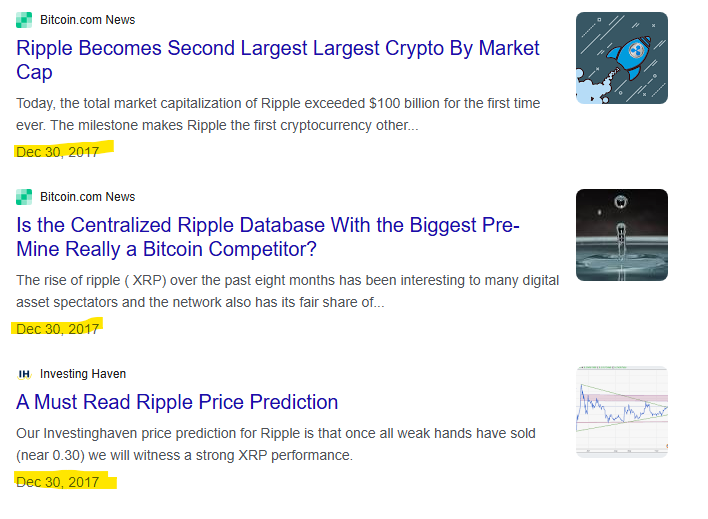
Task: Click 'Mine Really a Bitcoin Competitor?' headline line
Action: (x=167, y=249)
